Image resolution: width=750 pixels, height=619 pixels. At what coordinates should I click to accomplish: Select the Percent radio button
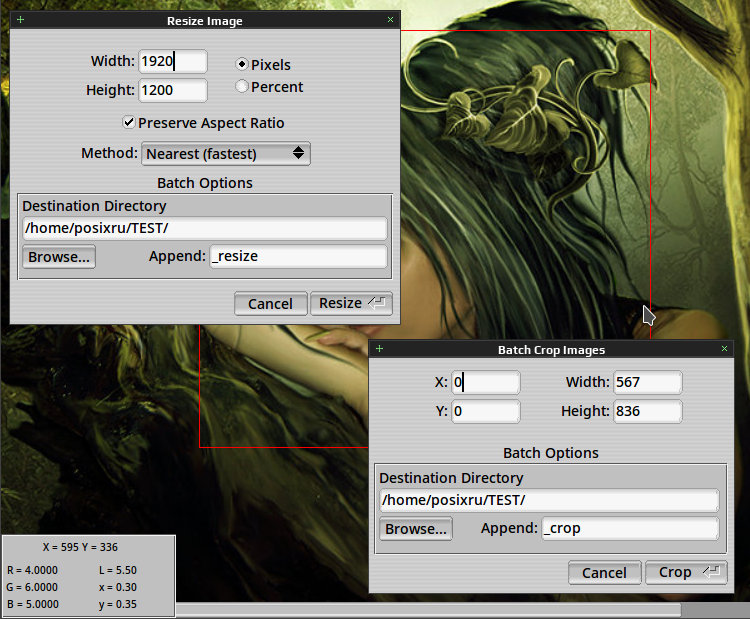tap(242, 87)
